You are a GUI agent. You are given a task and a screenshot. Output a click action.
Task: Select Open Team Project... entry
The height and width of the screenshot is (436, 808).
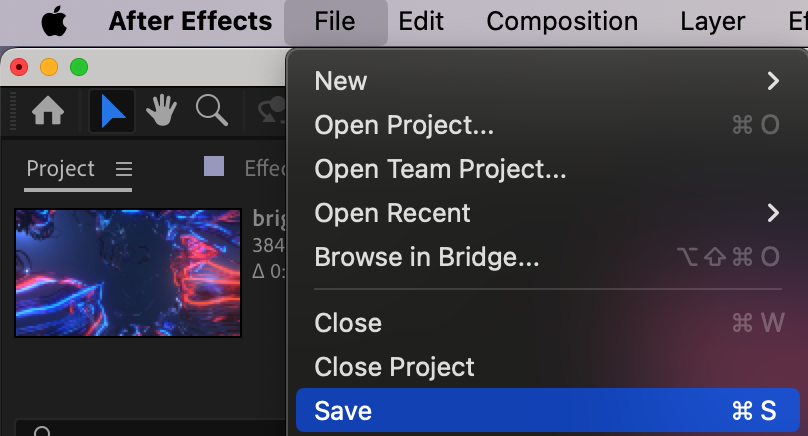[x=440, y=169]
